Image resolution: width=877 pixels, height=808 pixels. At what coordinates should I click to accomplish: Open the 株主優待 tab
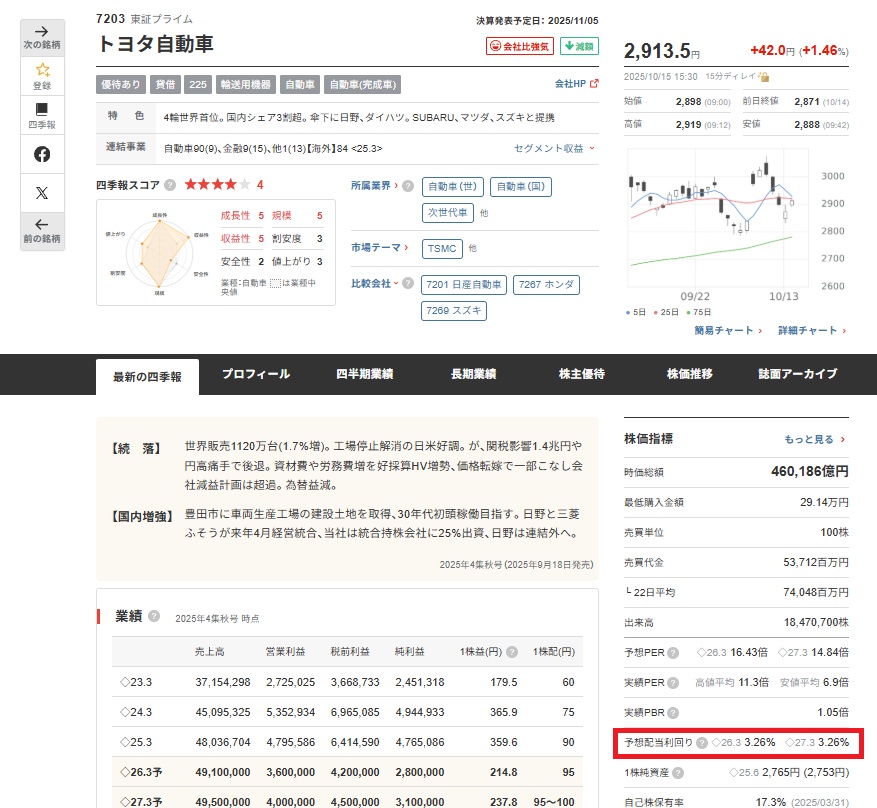point(581,375)
